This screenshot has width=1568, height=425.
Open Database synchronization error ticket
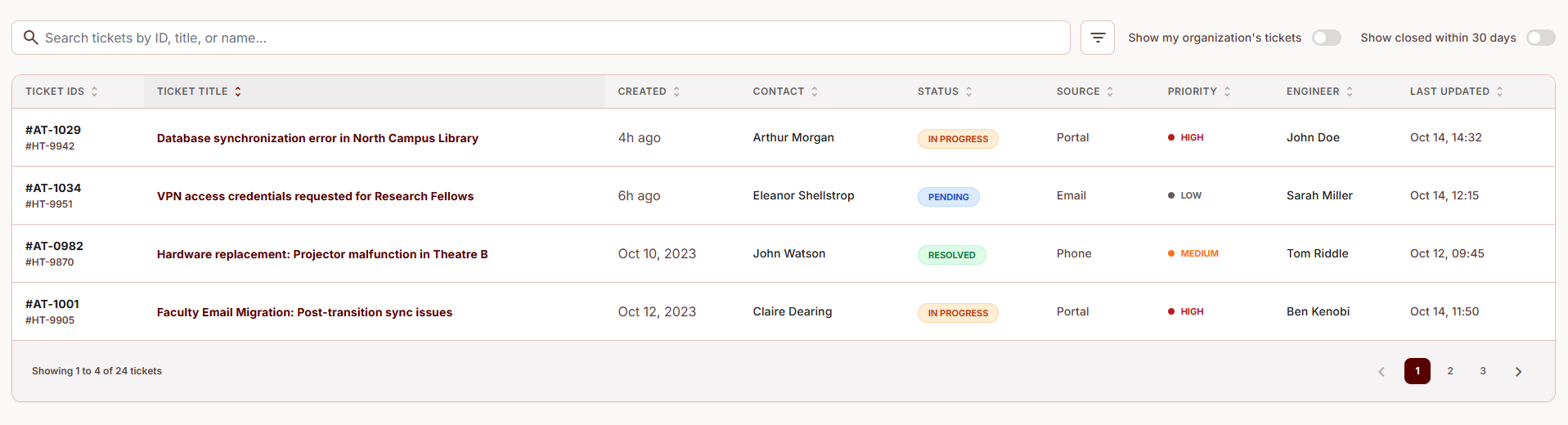317,138
